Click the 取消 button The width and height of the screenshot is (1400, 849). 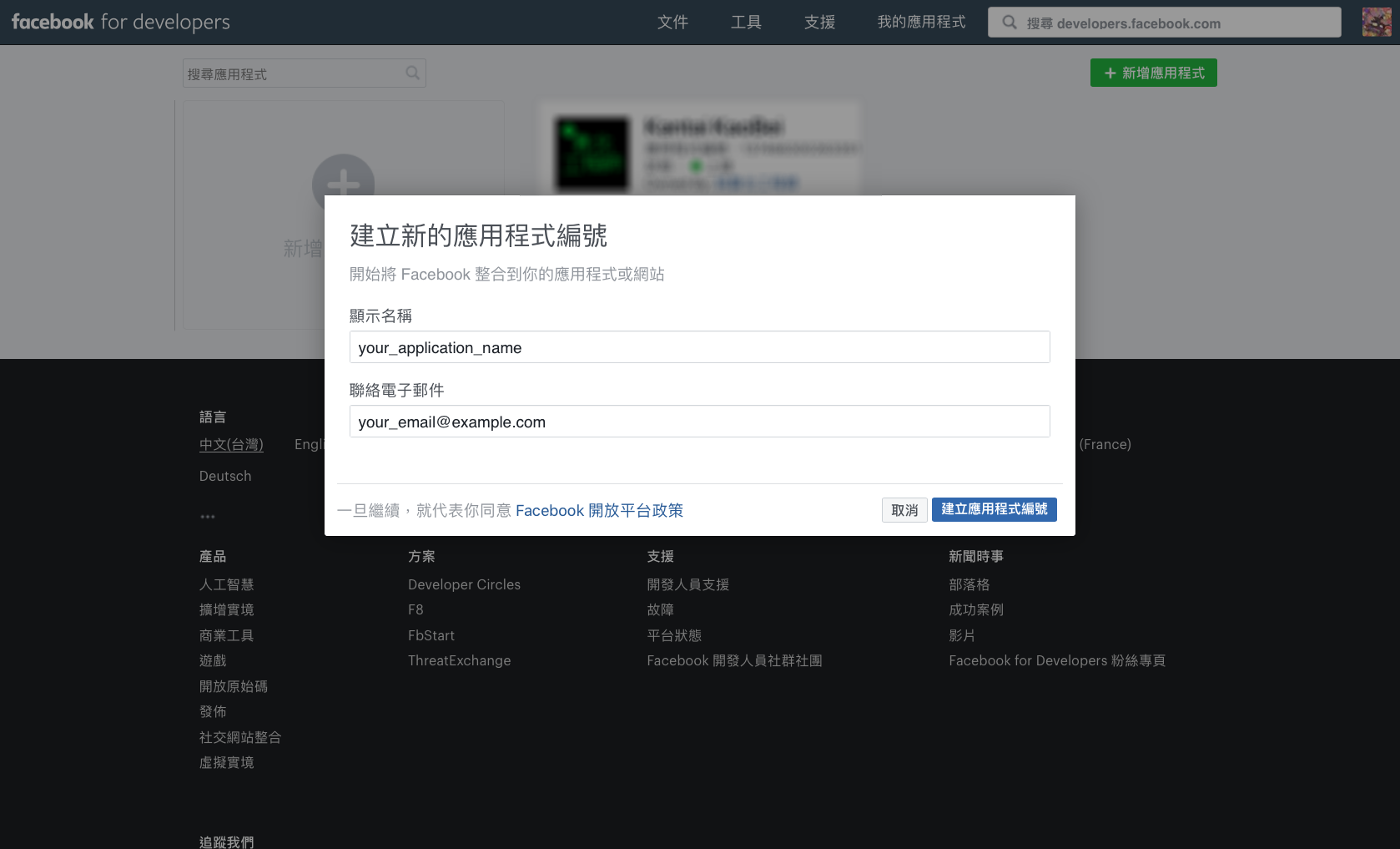904,510
